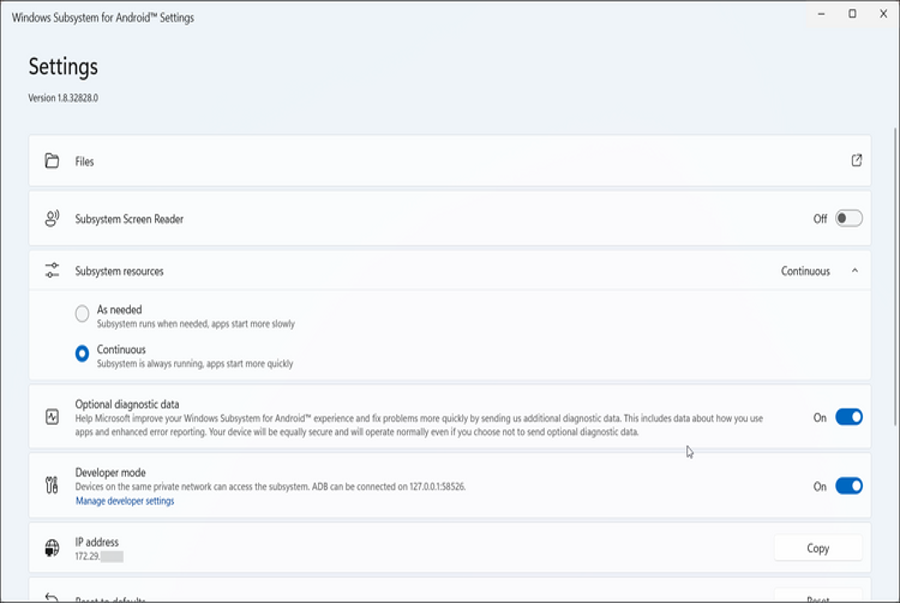Turn off the Developer mode toggle
This screenshot has width=900, height=603.
point(849,486)
